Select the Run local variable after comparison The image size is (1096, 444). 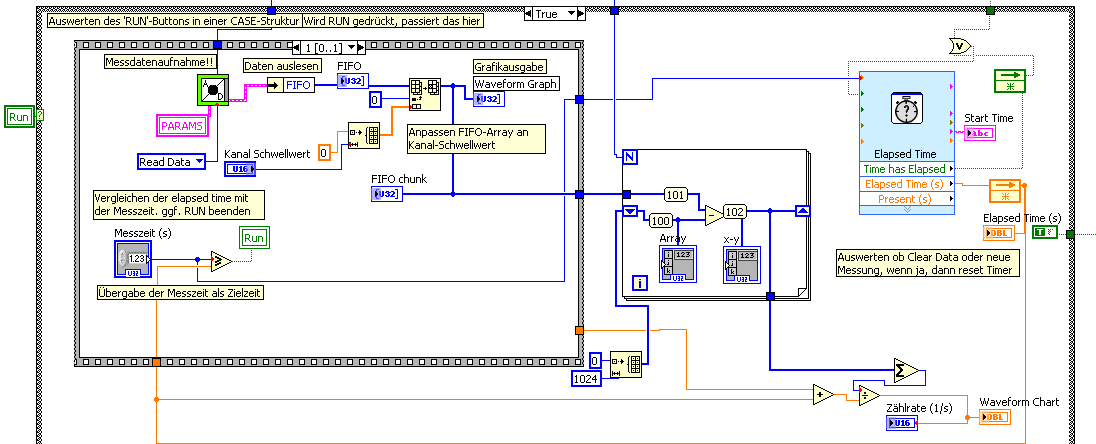click(254, 238)
